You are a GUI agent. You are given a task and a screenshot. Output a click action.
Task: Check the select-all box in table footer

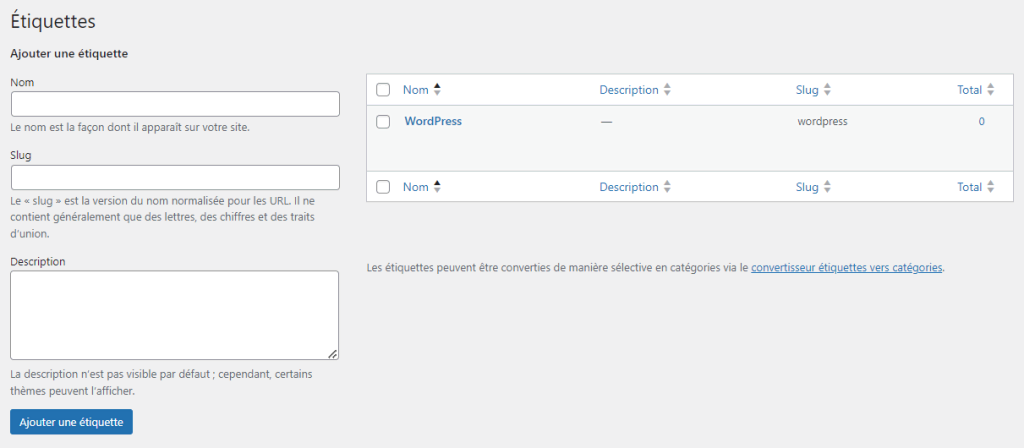[x=383, y=186]
